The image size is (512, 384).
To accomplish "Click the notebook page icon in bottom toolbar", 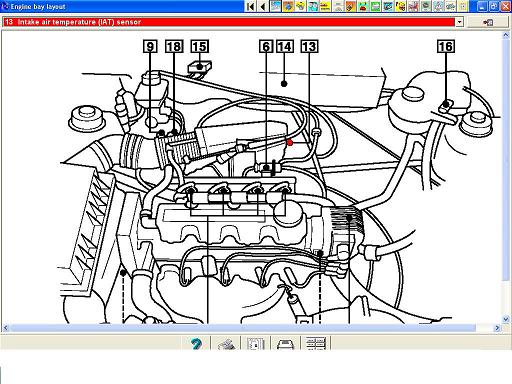I will point(255,344).
